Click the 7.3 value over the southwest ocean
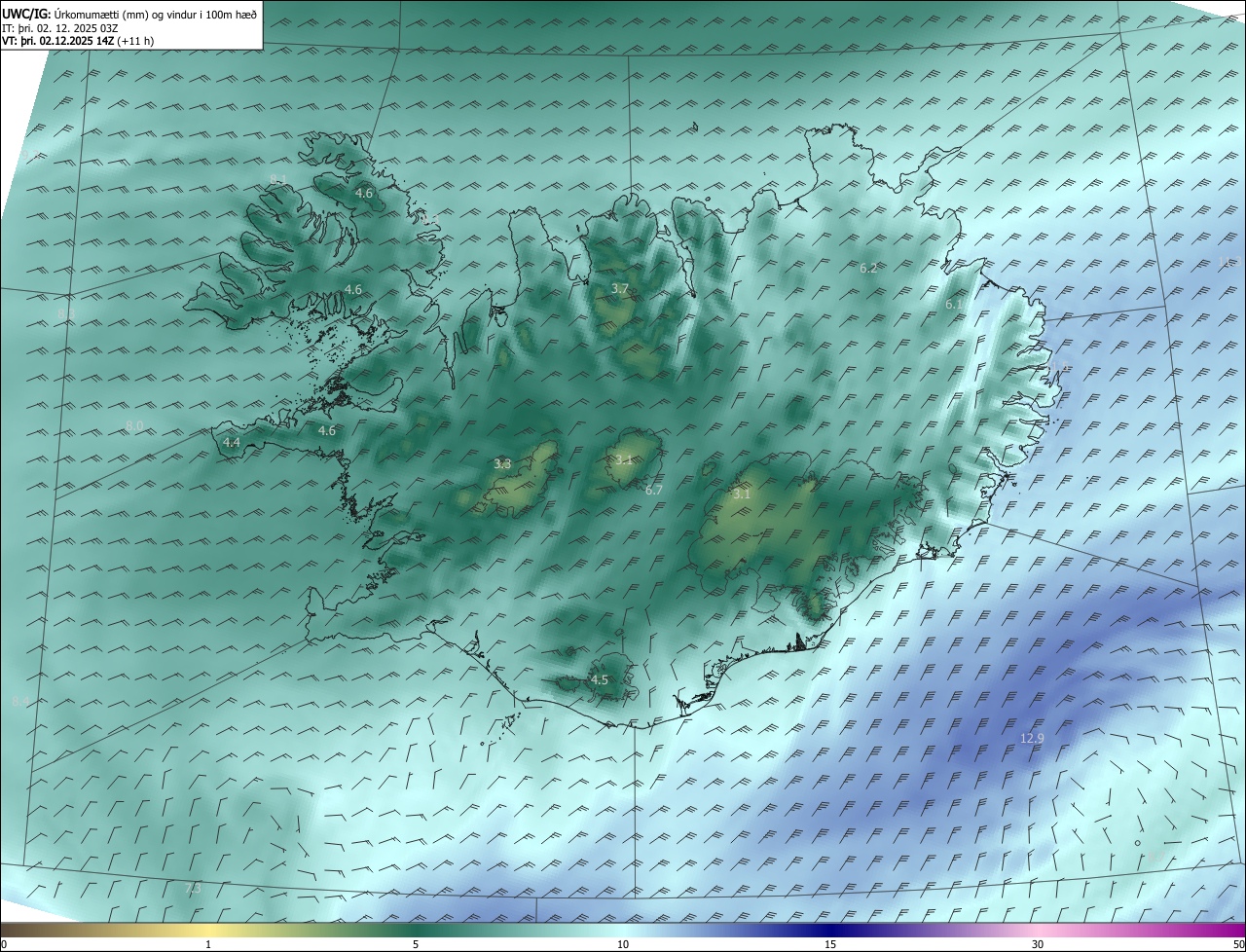This screenshot has height=952, width=1246. [x=193, y=888]
